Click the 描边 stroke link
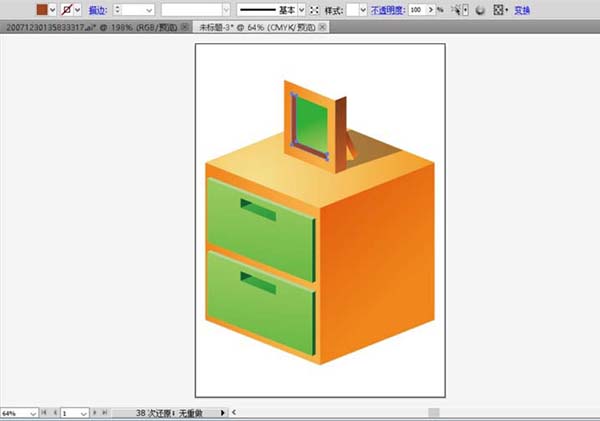This screenshot has width=600, height=421. click(x=98, y=10)
